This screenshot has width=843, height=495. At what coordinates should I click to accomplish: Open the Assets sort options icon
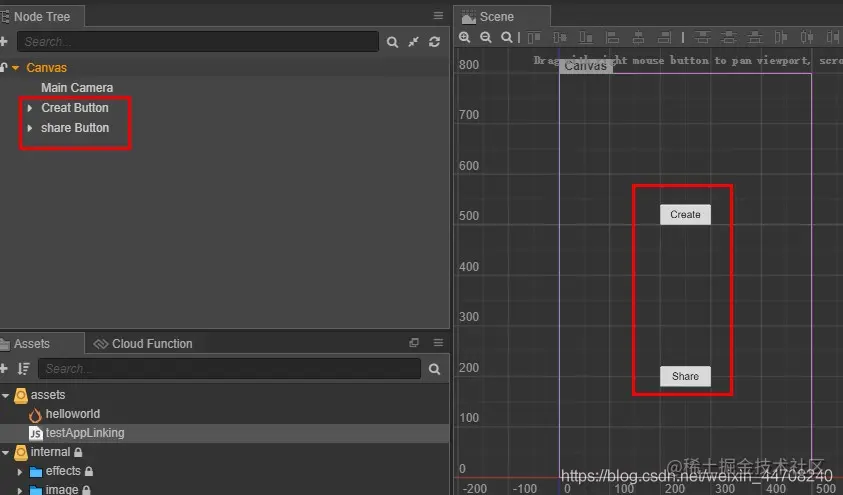coord(23,369)
